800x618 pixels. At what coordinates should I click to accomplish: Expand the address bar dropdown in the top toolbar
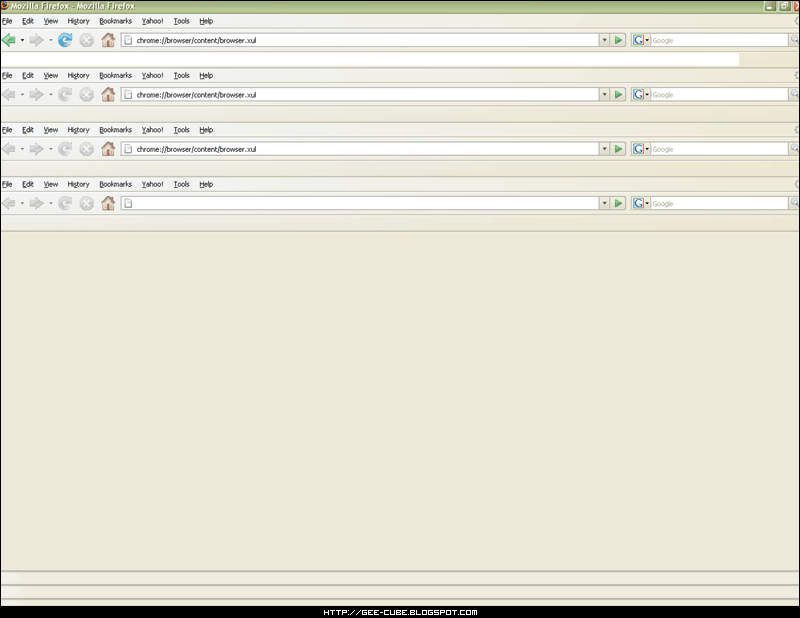605,40
